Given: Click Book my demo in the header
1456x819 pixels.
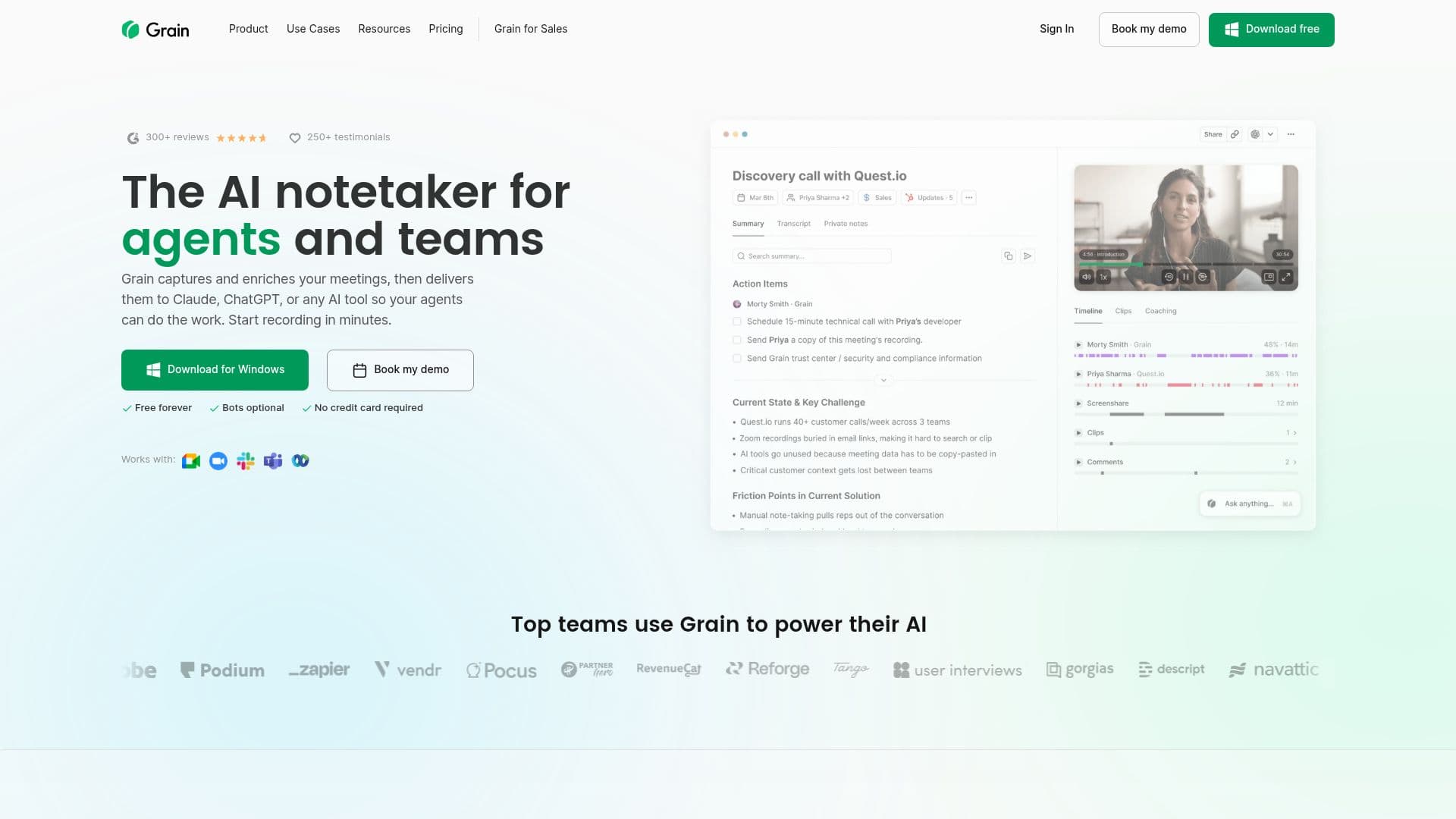Looking at the screenshot, I should (1149, 30).
